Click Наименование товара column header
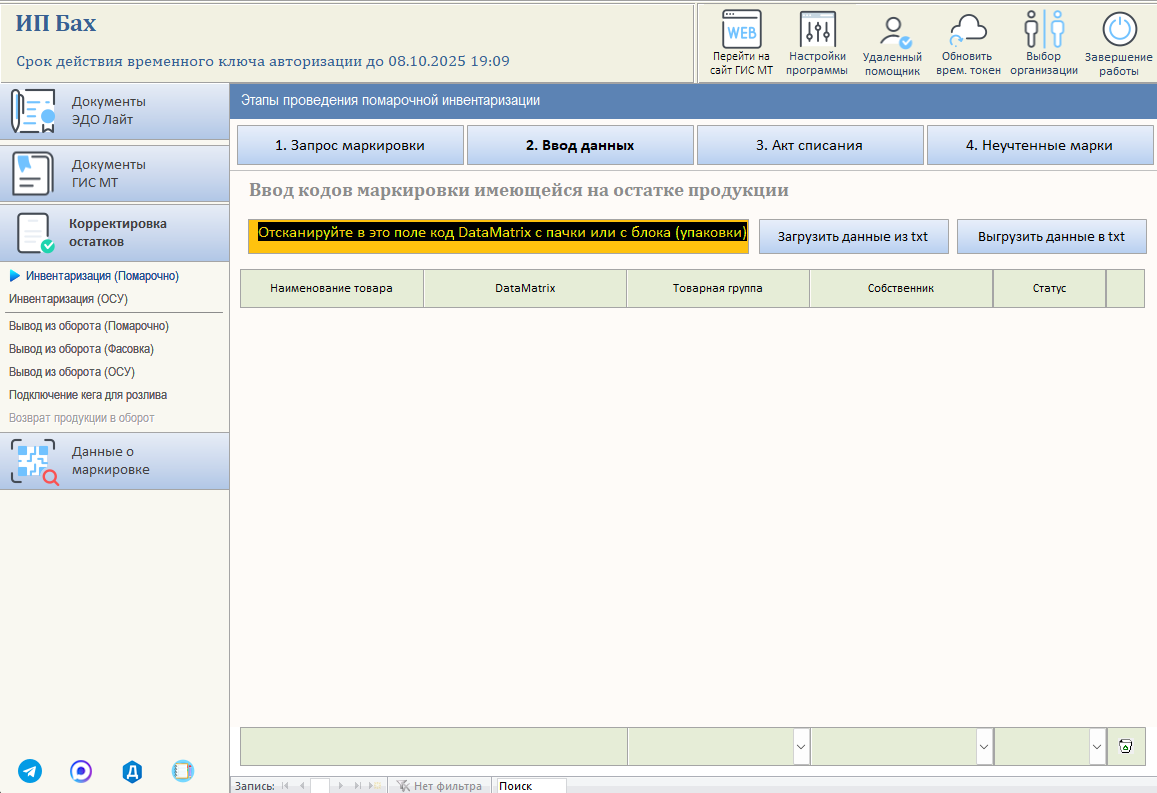Screen dimensions: 1157x793 [x=331, y=288]
